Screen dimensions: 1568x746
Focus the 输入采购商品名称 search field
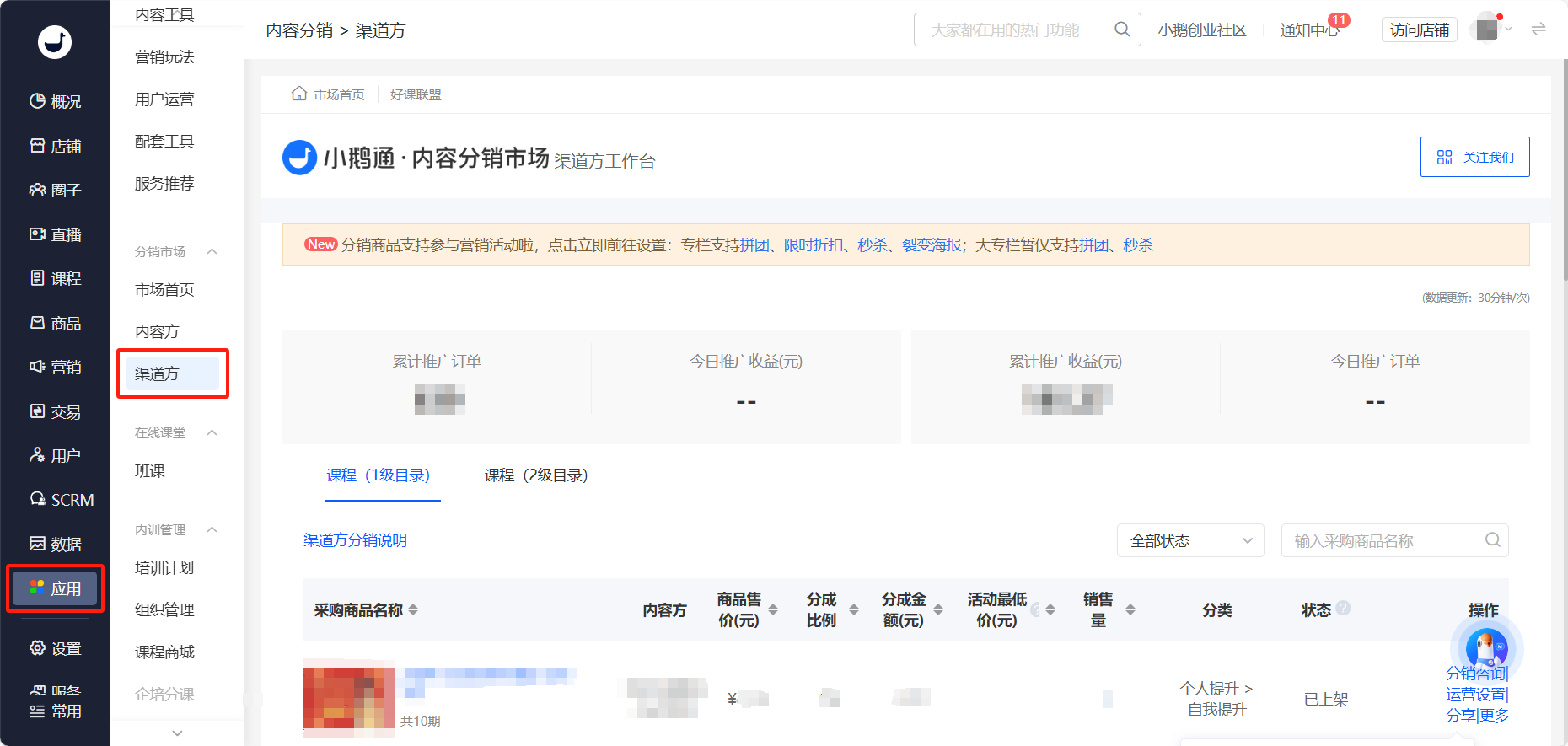click(x=1395, y=540)
